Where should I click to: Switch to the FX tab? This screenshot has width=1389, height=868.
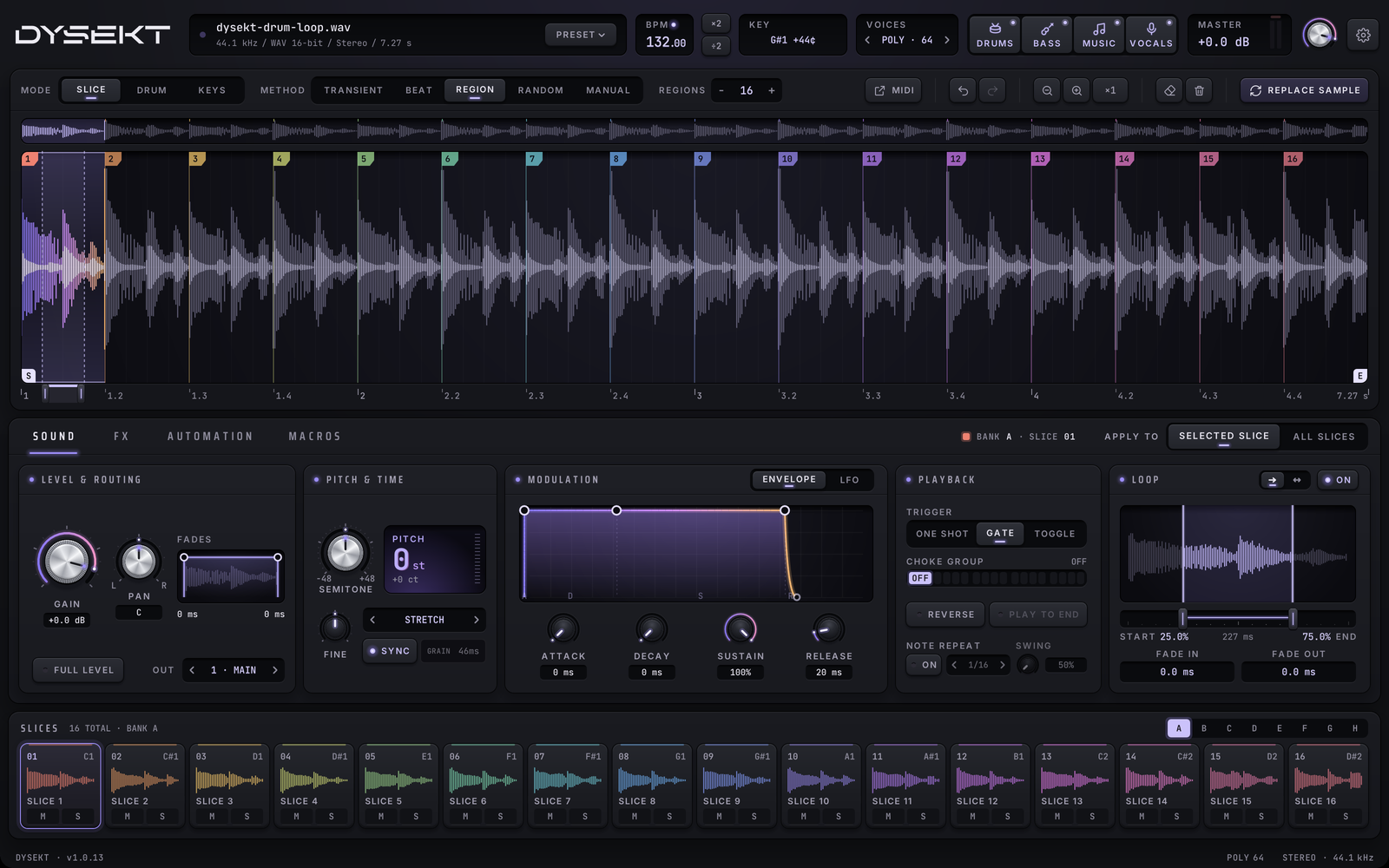tap(122, 437)
